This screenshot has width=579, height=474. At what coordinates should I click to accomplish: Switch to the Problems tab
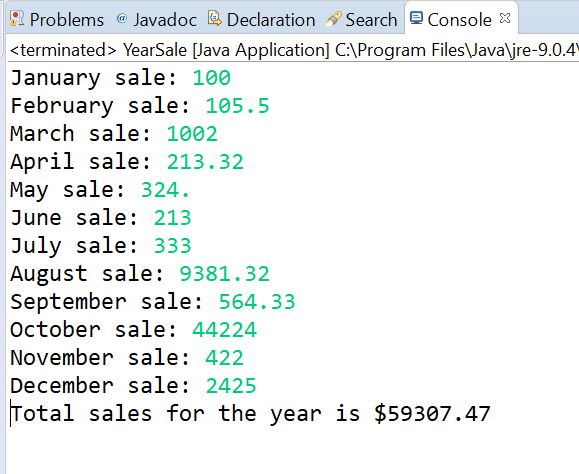[x=57, y=20]
